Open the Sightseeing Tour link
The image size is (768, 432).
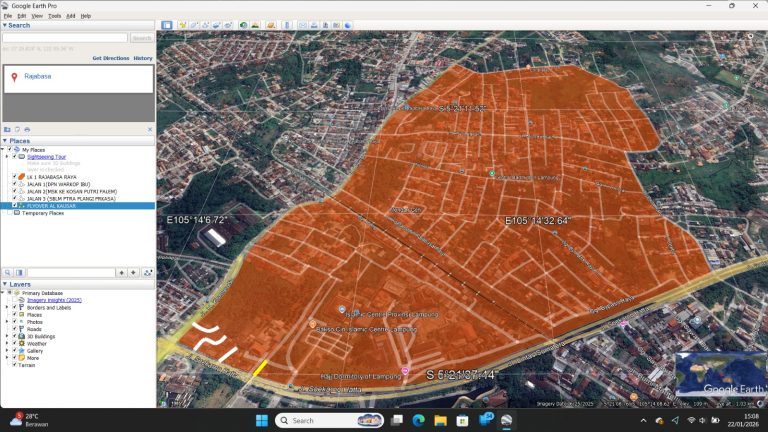[47, 157]
